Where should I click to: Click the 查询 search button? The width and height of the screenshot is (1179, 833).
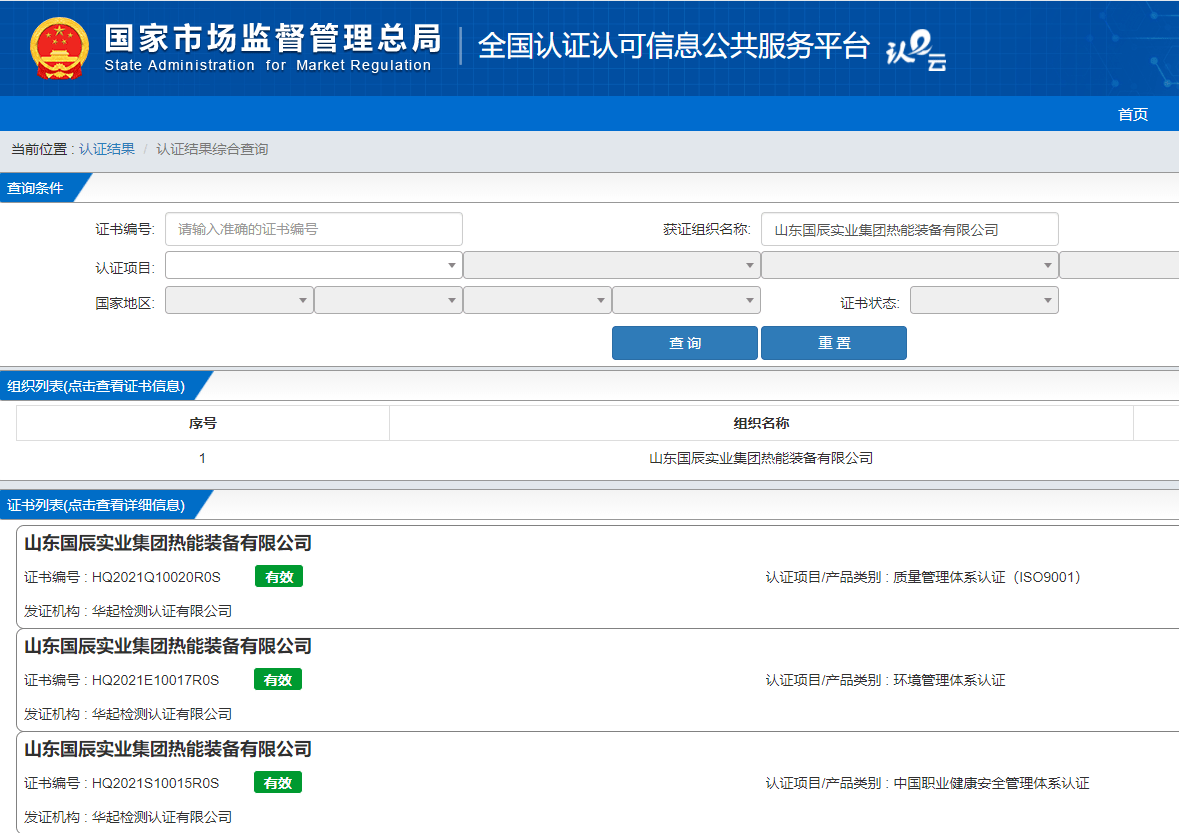[685, 343]
